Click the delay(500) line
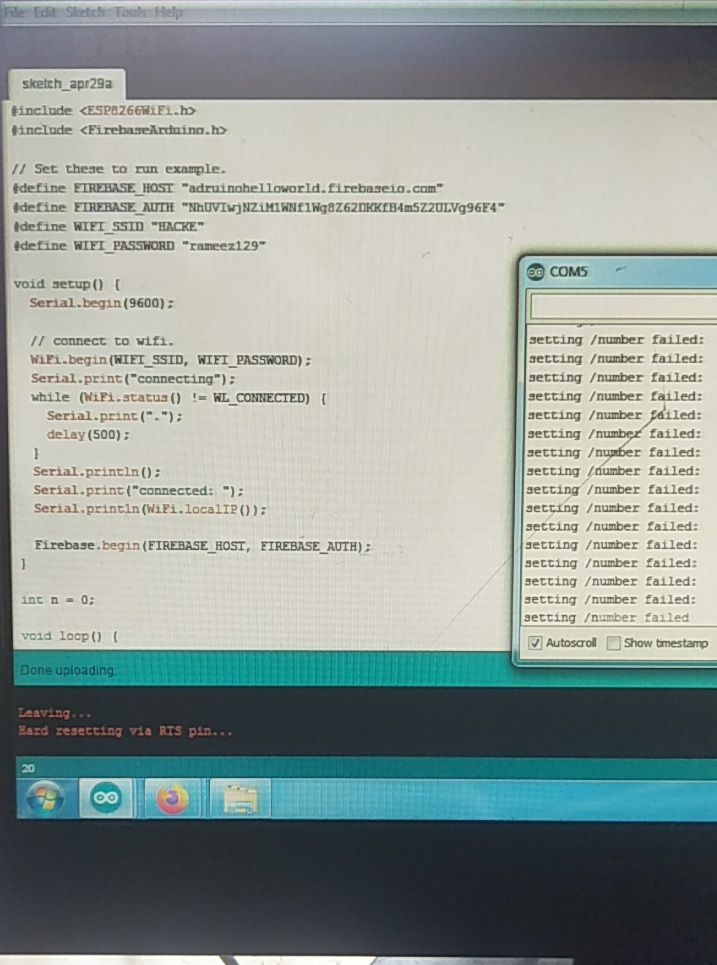 88,434
